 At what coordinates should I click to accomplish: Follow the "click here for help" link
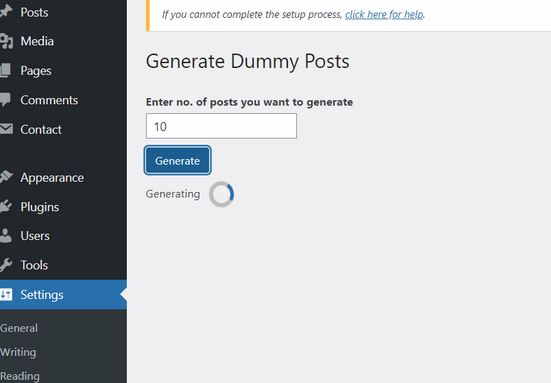pyautogui.click(x=384, y=14)
